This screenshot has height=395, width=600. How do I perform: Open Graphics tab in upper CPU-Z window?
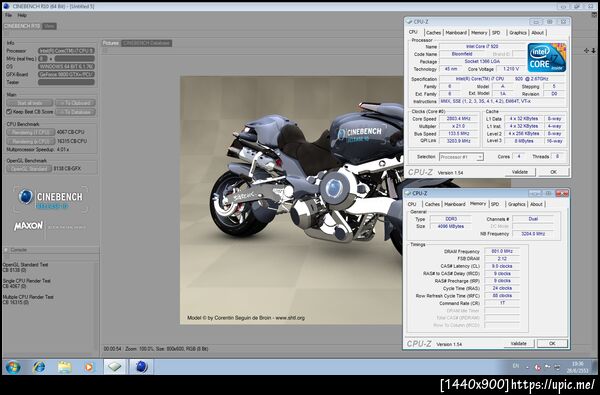tap(518, 33)
